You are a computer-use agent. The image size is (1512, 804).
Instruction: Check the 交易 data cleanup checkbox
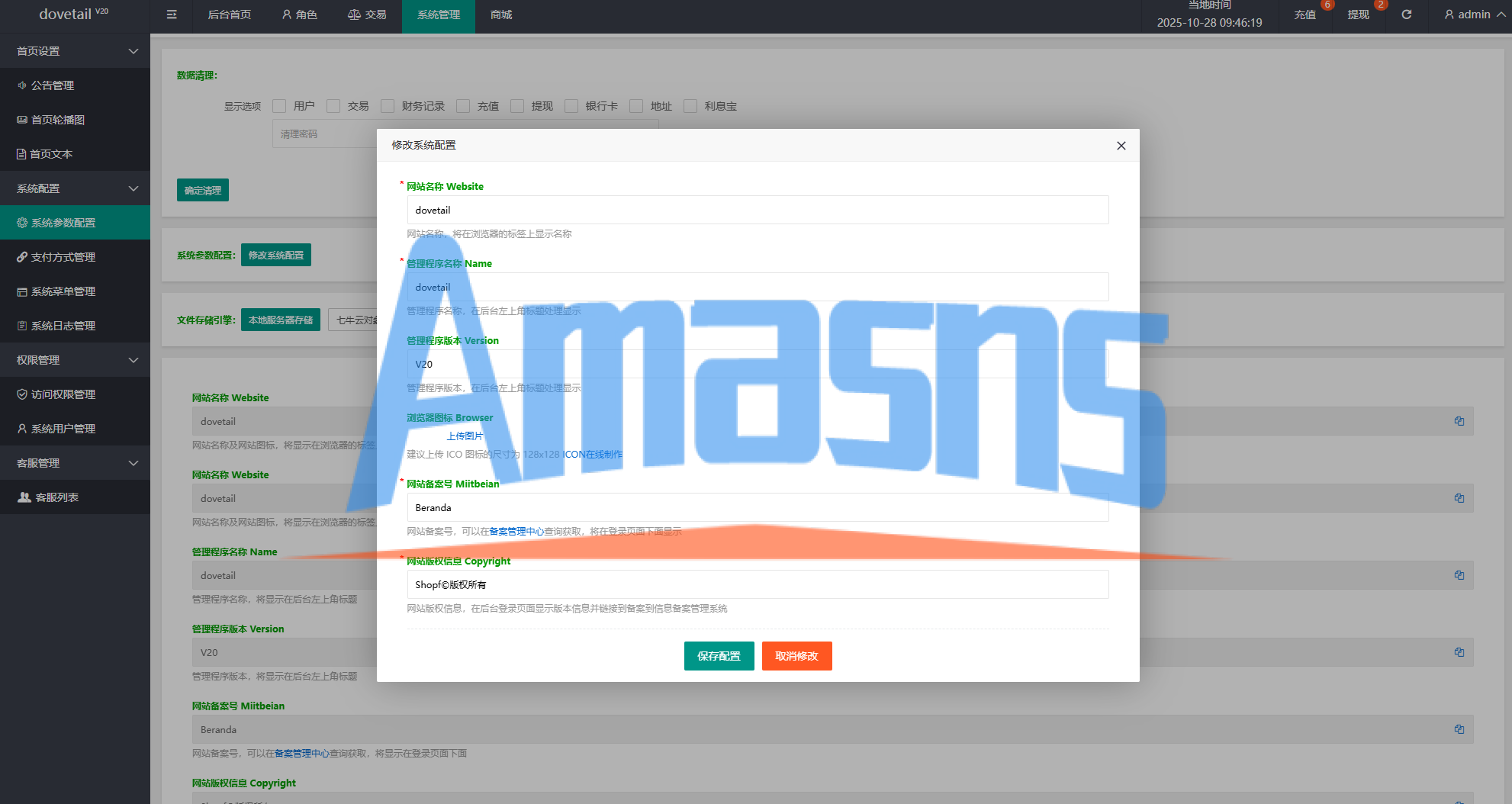(333, 106)
